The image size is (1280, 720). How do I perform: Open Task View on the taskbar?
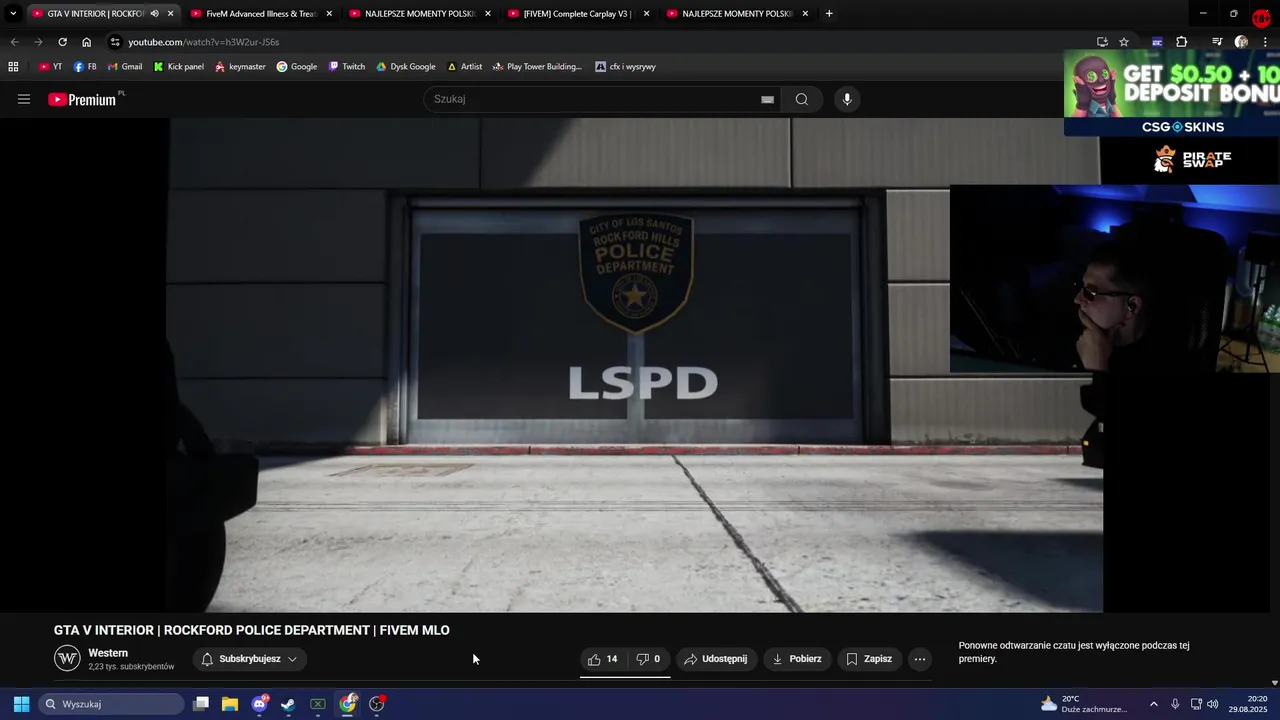[201, 704]
